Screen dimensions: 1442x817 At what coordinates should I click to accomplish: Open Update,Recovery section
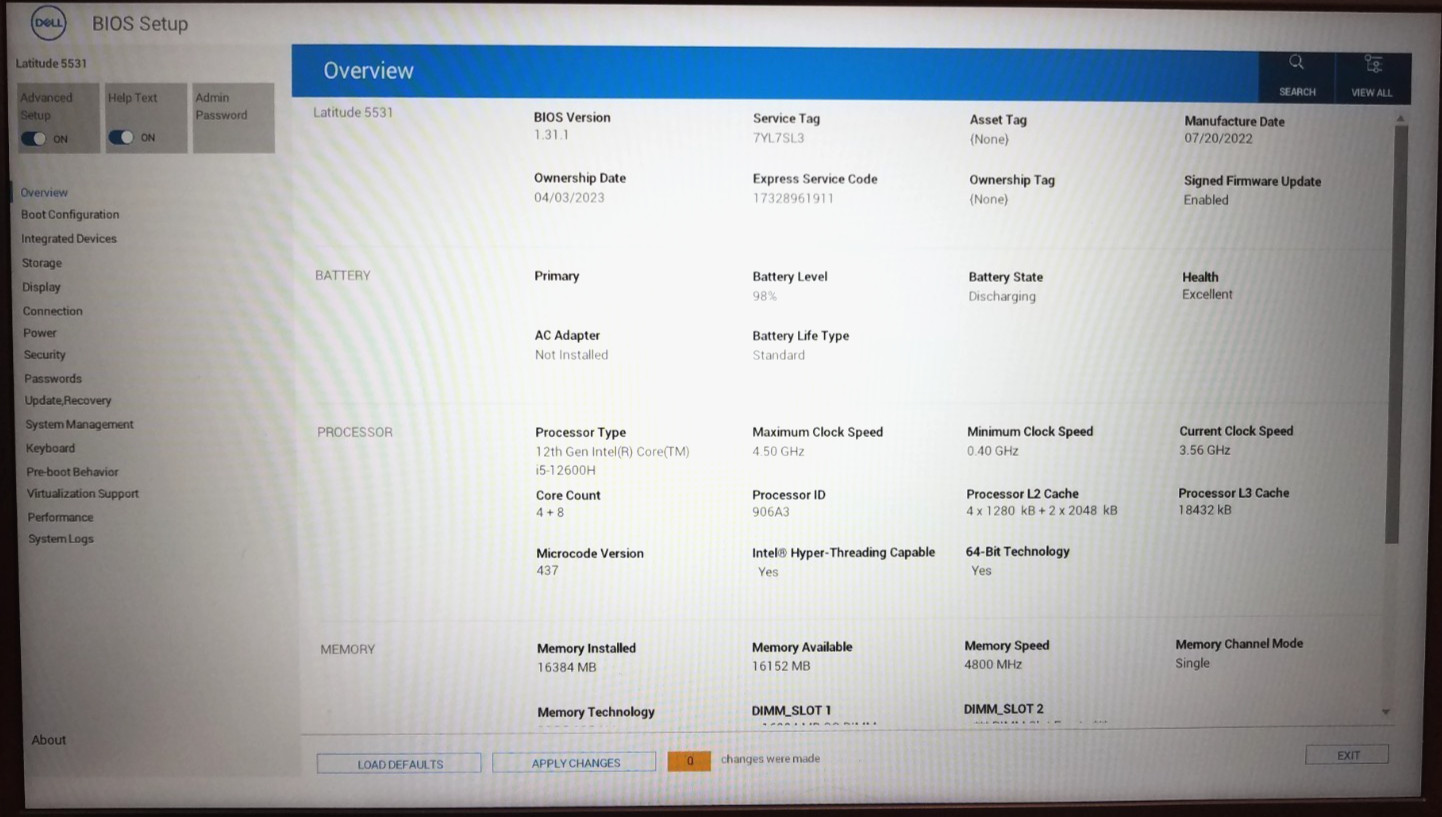point(68,400)
